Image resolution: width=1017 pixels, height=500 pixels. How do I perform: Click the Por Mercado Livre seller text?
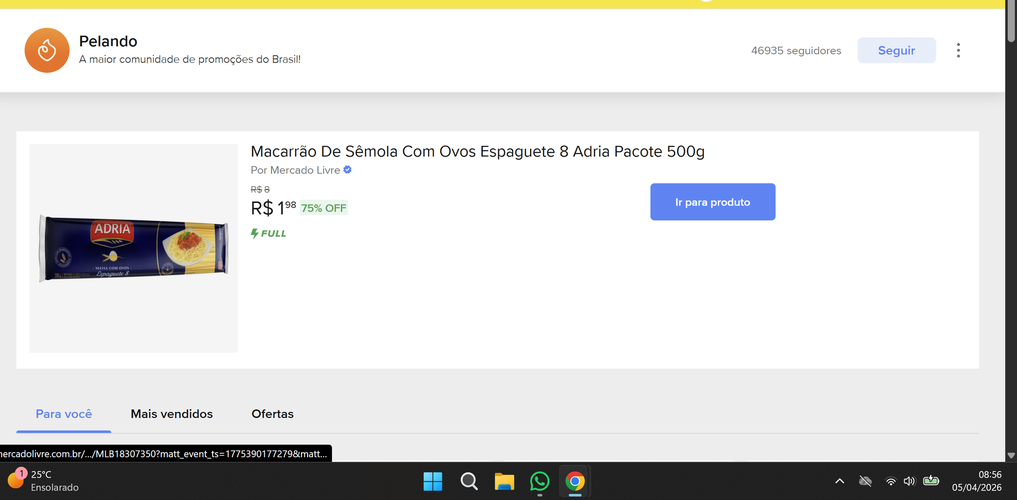click(295, 171)
